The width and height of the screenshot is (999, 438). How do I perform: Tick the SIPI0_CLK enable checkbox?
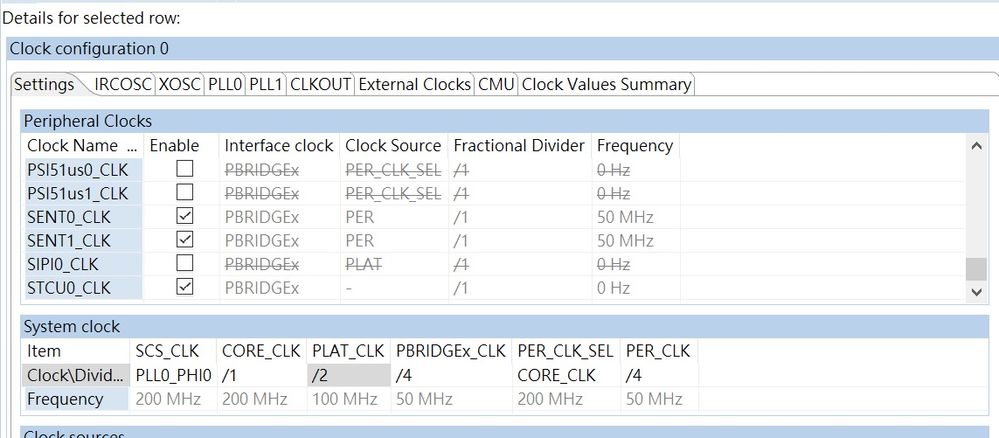pos(184,264)
